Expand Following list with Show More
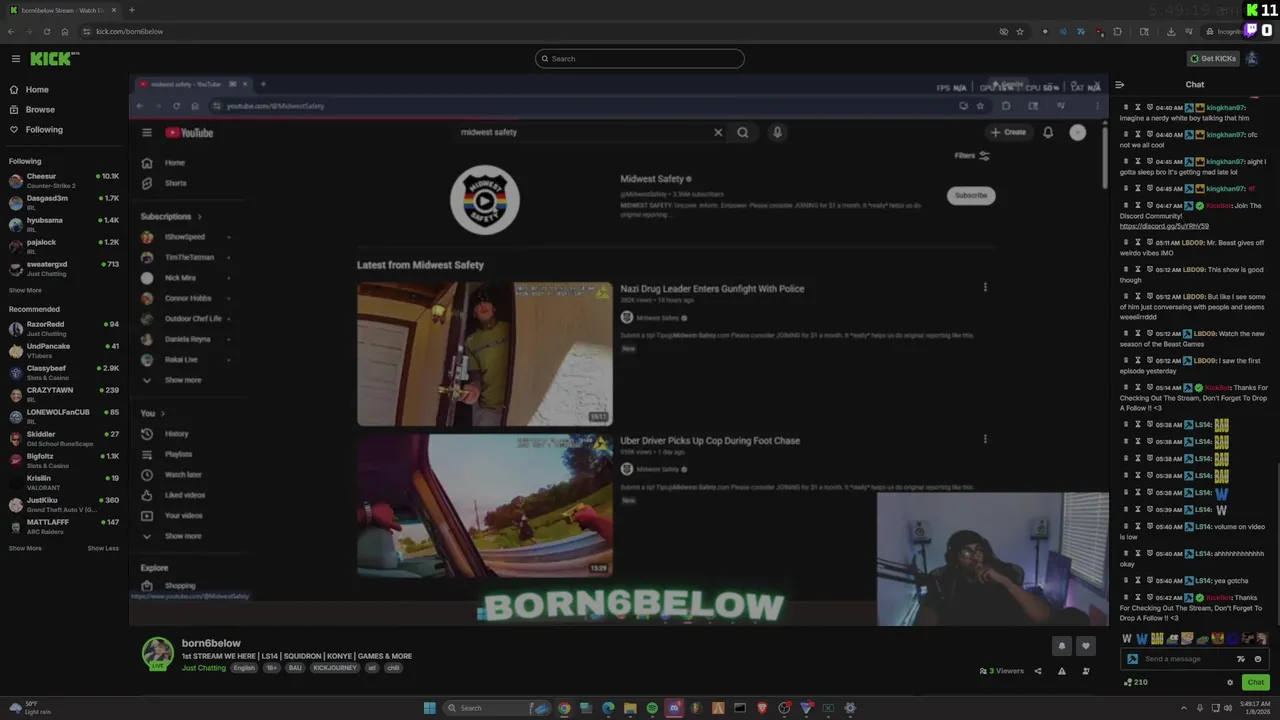 (25, 291)
